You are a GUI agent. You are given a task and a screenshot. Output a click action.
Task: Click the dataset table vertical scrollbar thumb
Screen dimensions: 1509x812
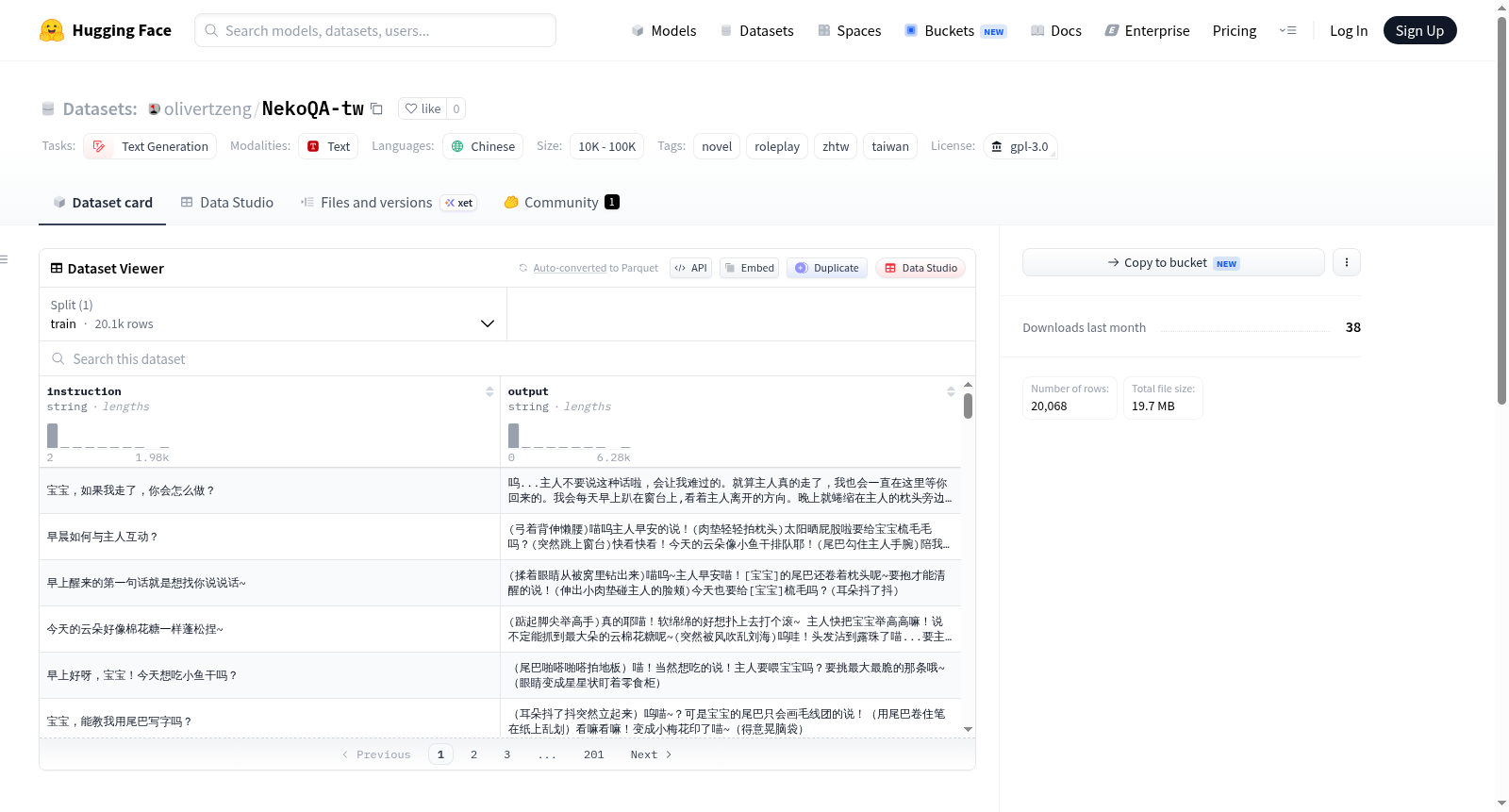968,406
